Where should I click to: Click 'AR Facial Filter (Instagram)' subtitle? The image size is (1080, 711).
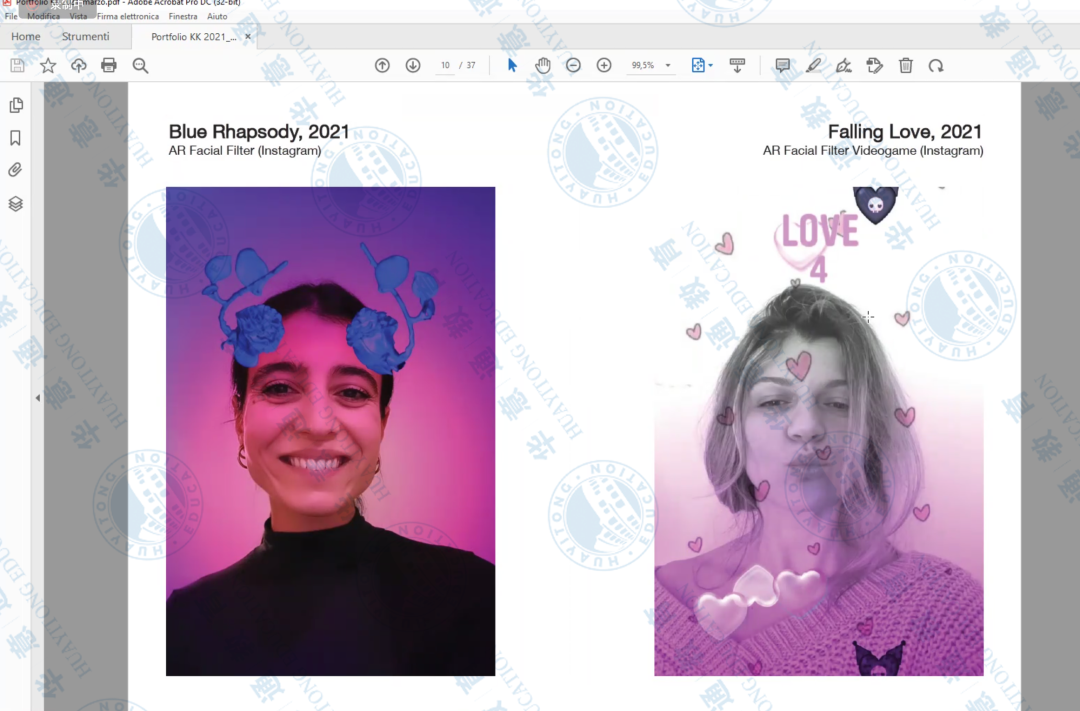pyautogui.click(x=245, y=150)
